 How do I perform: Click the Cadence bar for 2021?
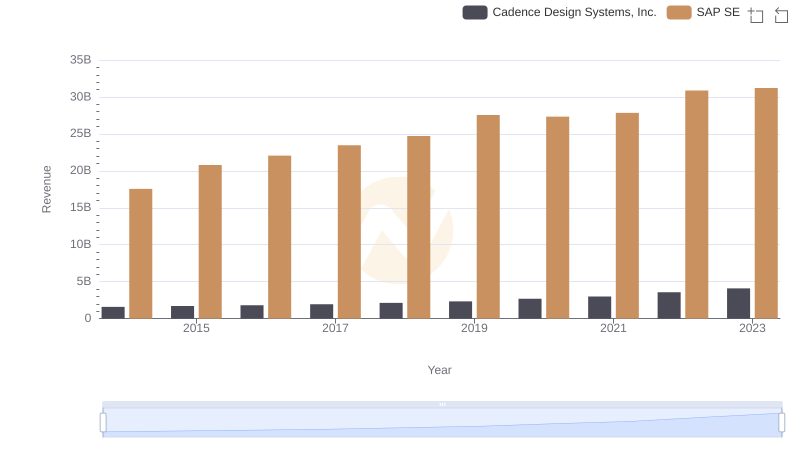tap(599, 308)
